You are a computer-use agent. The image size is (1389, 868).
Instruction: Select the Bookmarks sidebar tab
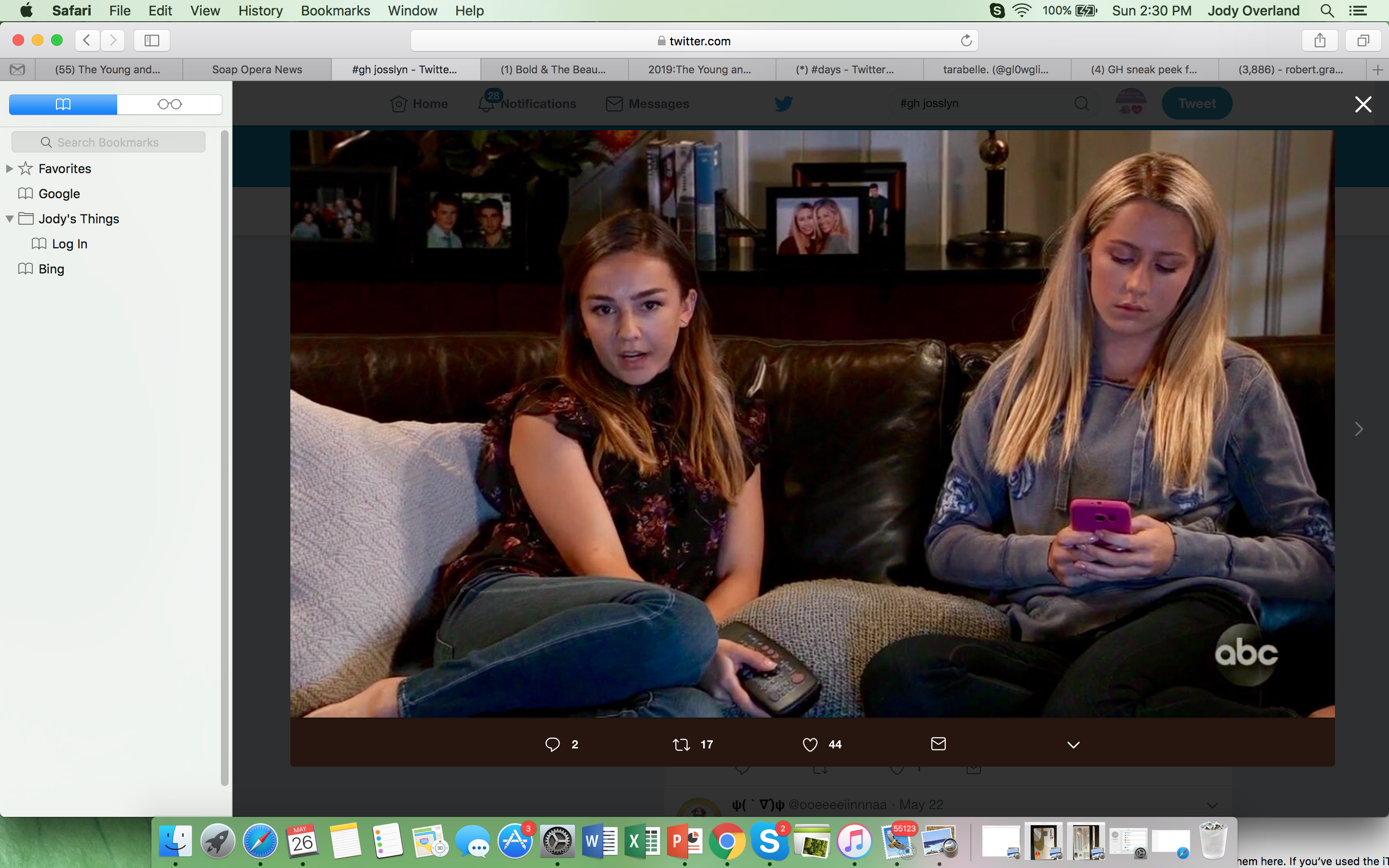point(63,104)
